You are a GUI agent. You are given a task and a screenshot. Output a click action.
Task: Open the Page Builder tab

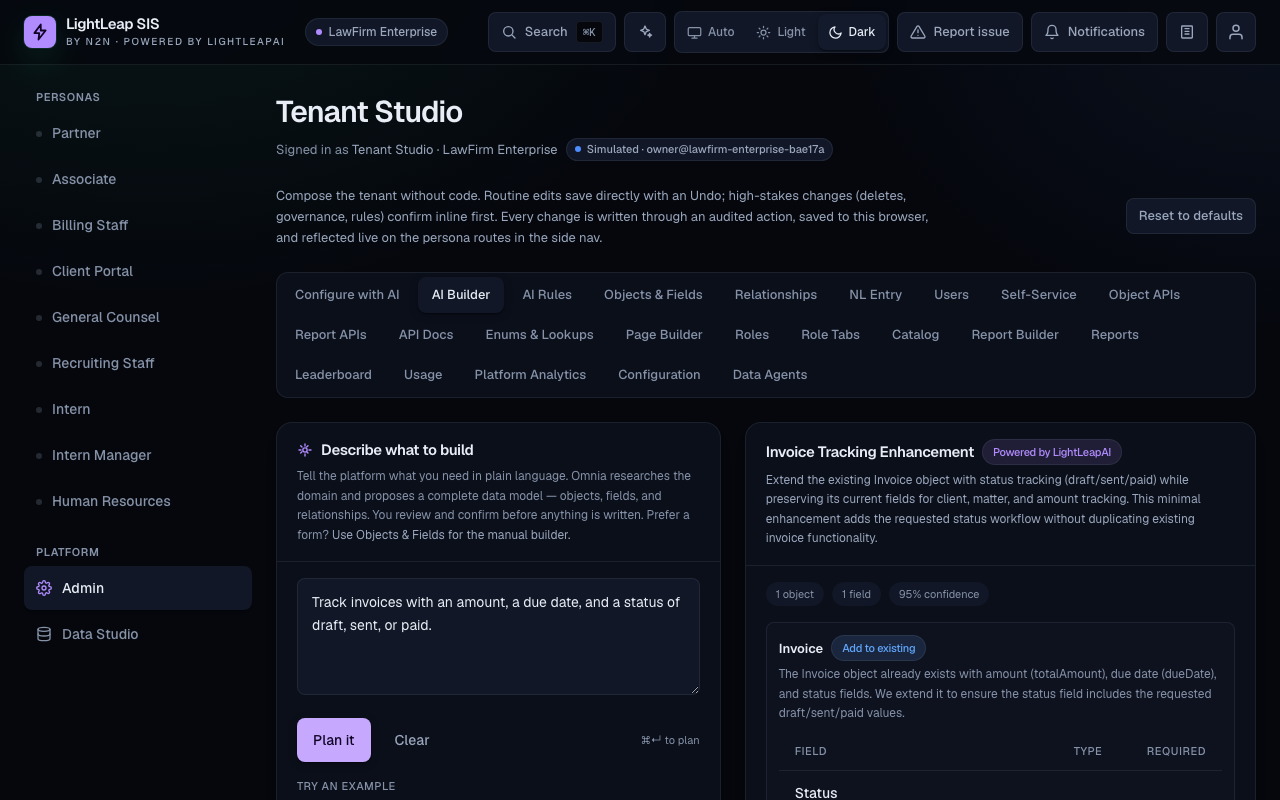click(x=664, y=335)
